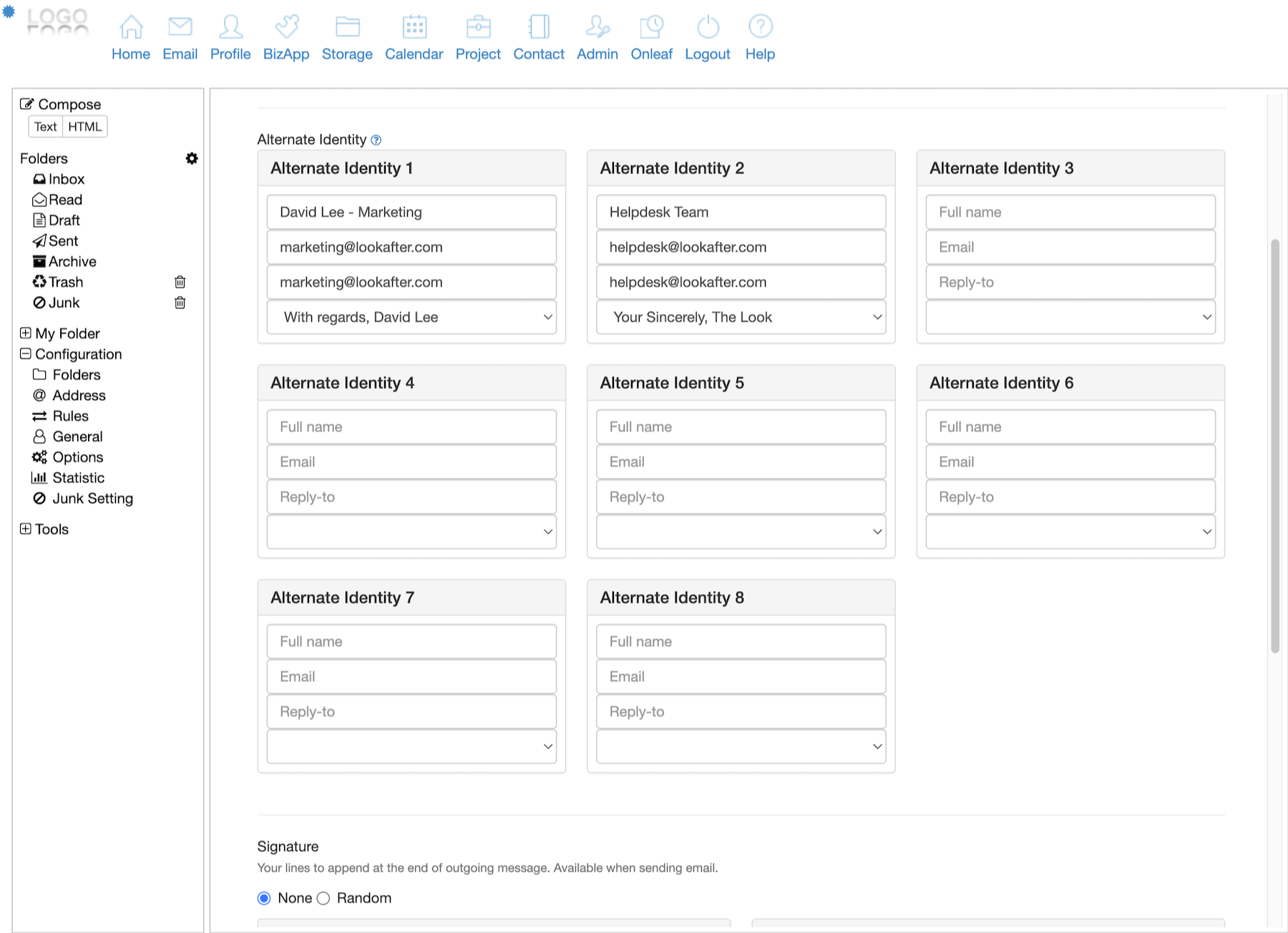
Task: Click the Storage folder icon
Action: tap(347, 27)
